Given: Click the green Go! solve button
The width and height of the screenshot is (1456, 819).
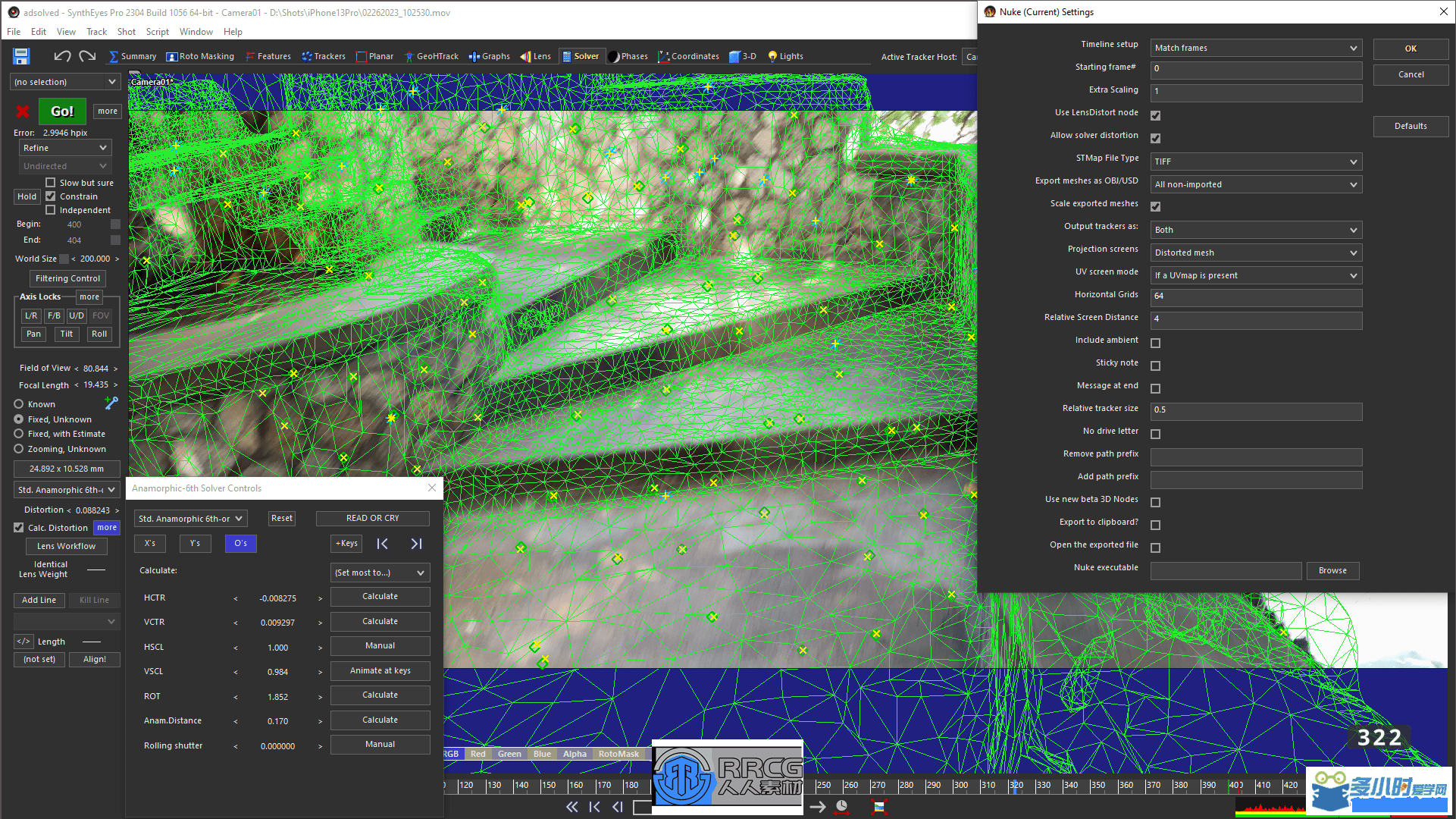Looking at the screenshot, I should tap(62, 111).
